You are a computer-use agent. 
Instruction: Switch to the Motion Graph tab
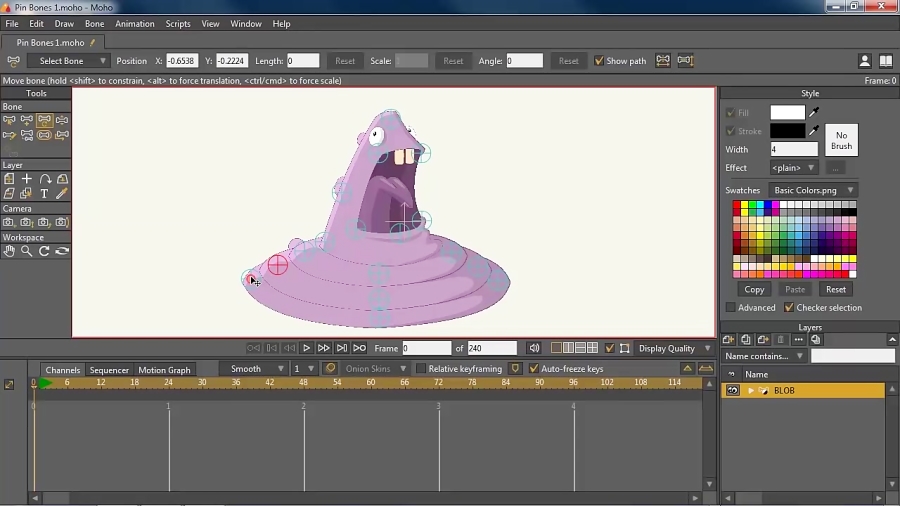tap(164, 370)
